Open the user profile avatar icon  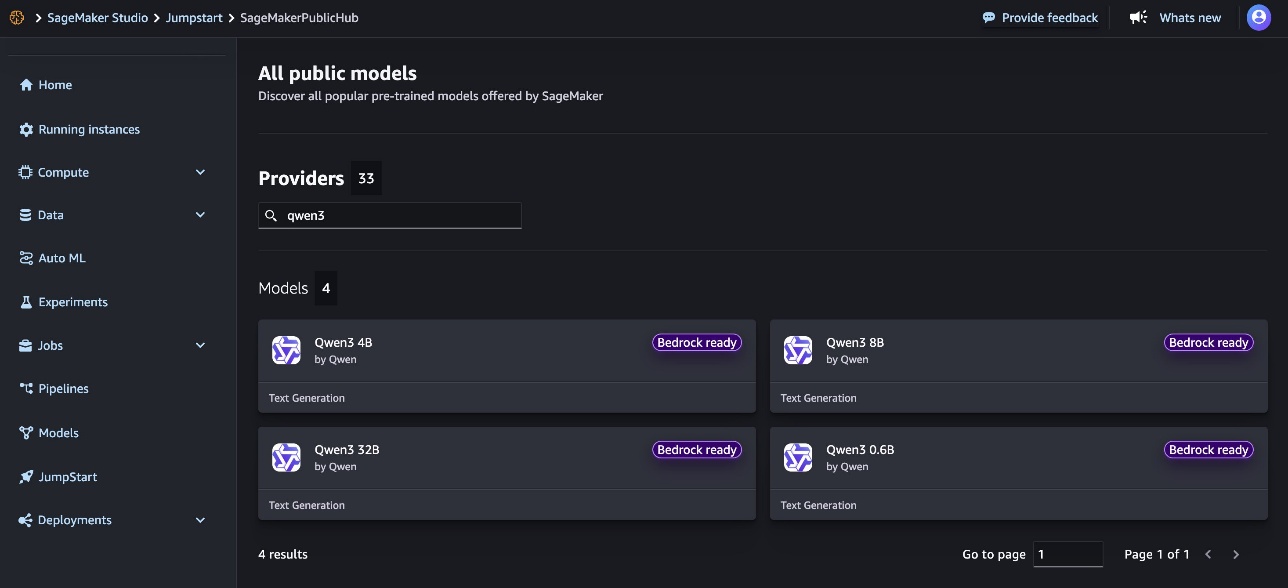[1258, 17]
